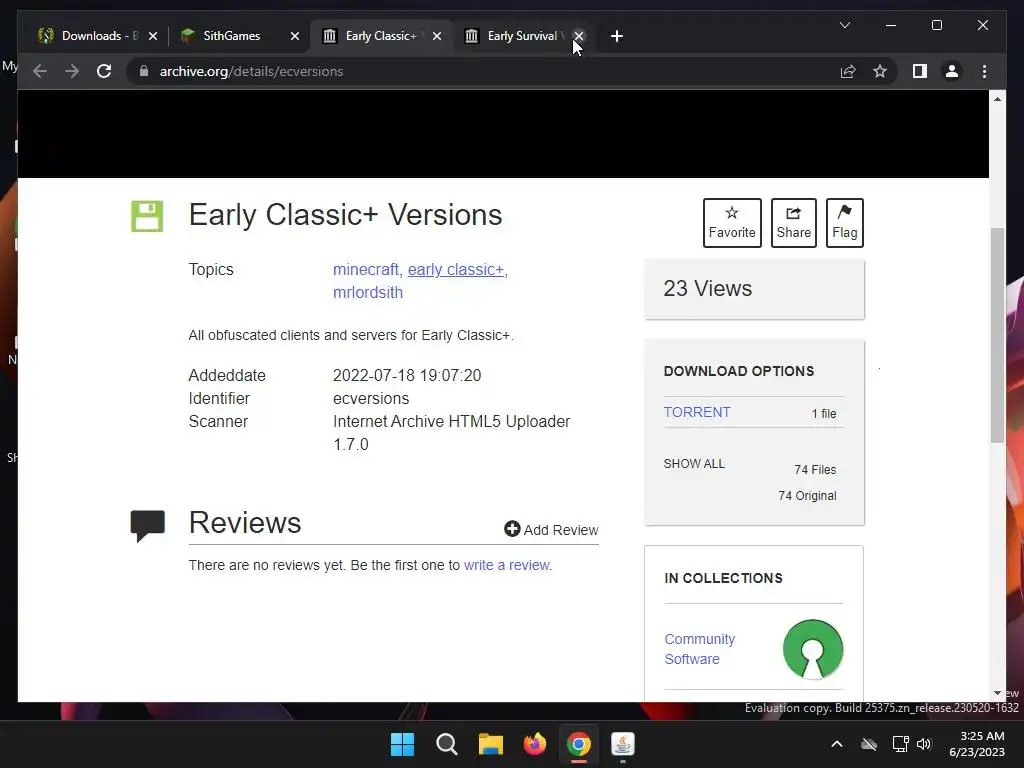Screen dimensions: 1024x768
Task: Click the scrollbar down arrow
Action: (997, 694)
